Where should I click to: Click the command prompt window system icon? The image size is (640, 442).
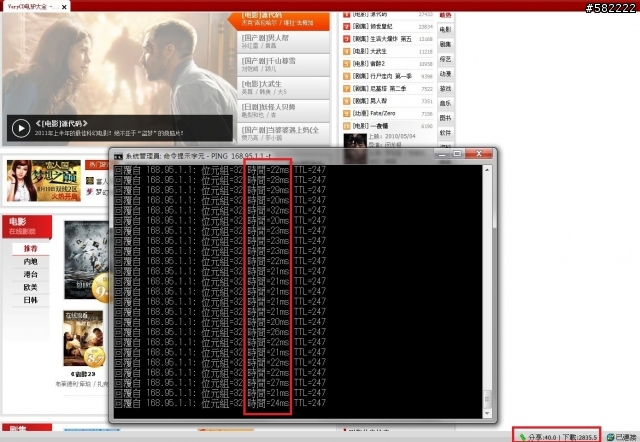pyautogui.click(x=118, y=156)
